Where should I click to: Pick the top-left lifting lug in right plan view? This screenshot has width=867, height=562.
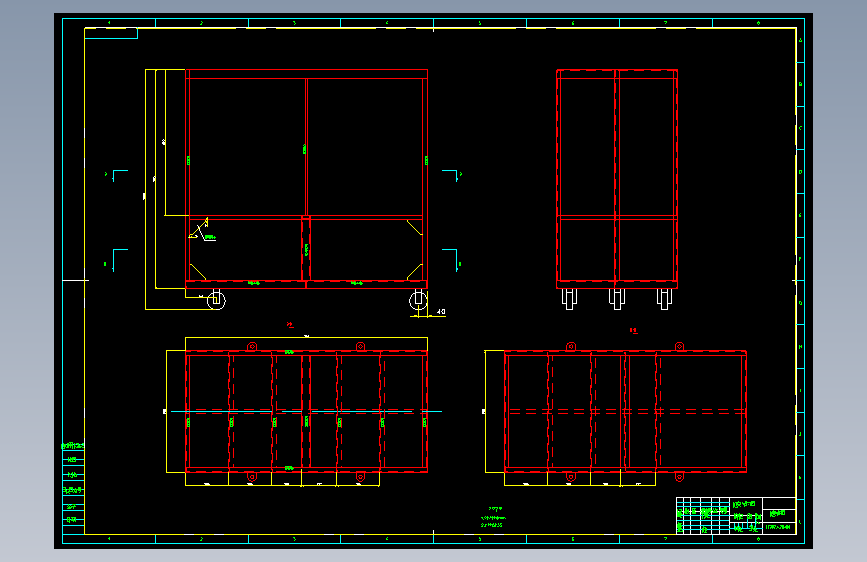571,347
